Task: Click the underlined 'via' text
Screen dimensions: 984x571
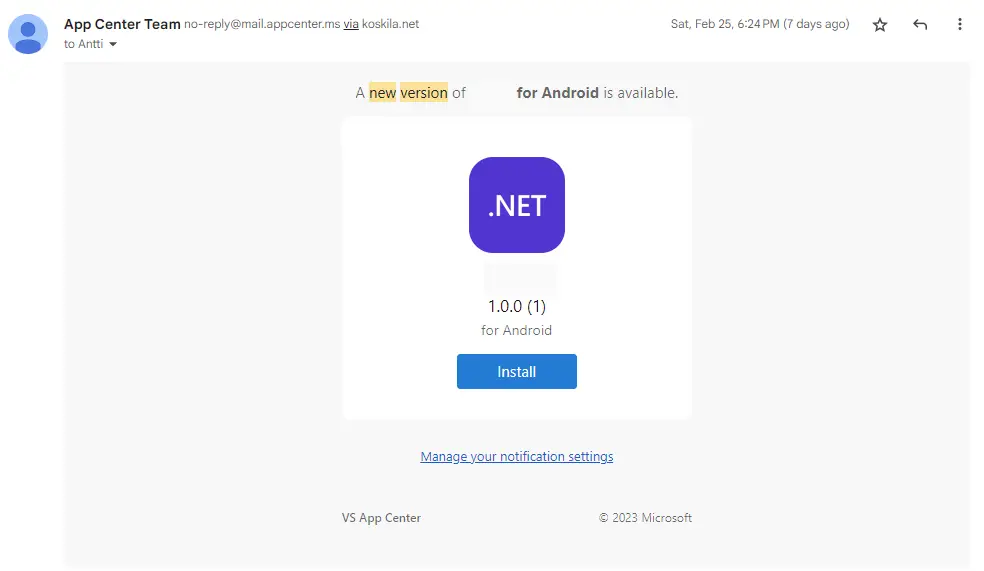Action: (351, 24)
